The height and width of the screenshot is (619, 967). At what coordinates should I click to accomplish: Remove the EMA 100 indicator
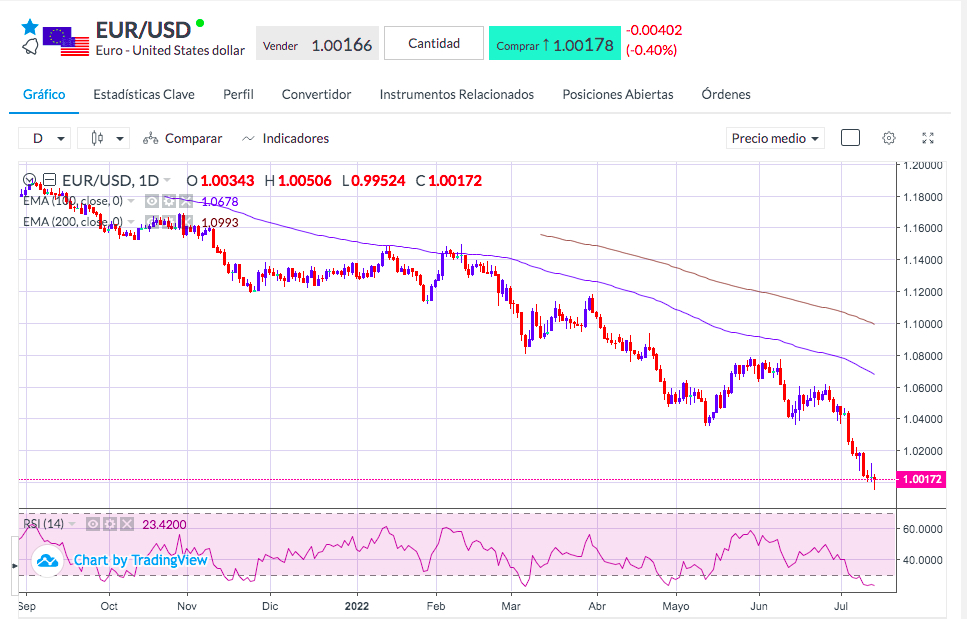[x=186, y=201]
